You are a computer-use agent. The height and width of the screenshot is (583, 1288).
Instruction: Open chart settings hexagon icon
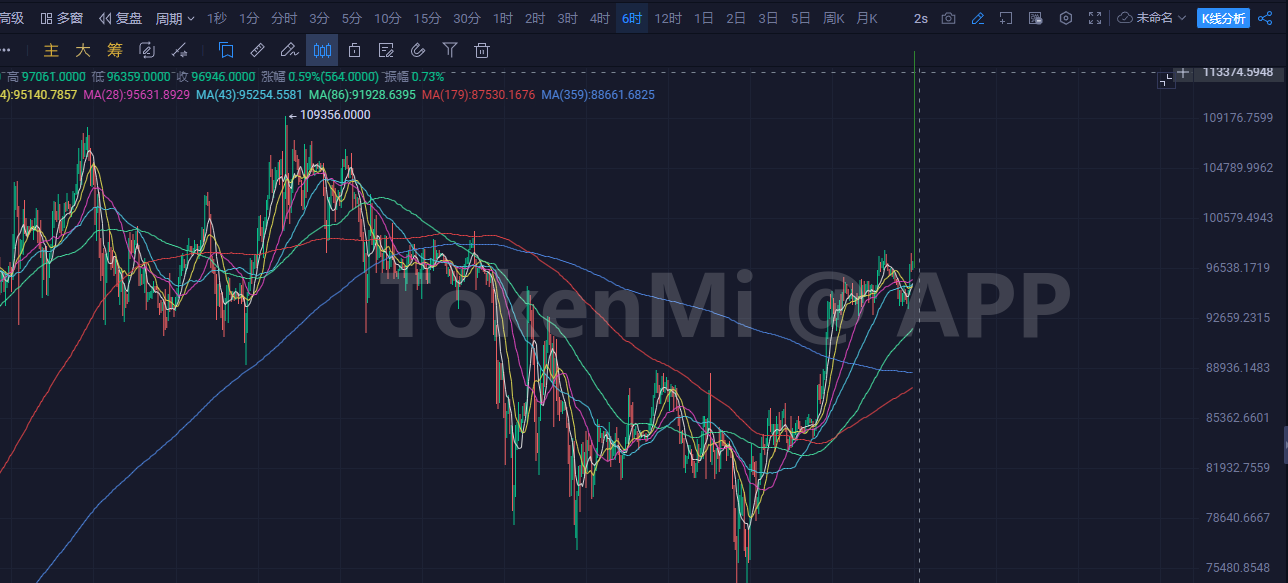(x=1066, y=18)
